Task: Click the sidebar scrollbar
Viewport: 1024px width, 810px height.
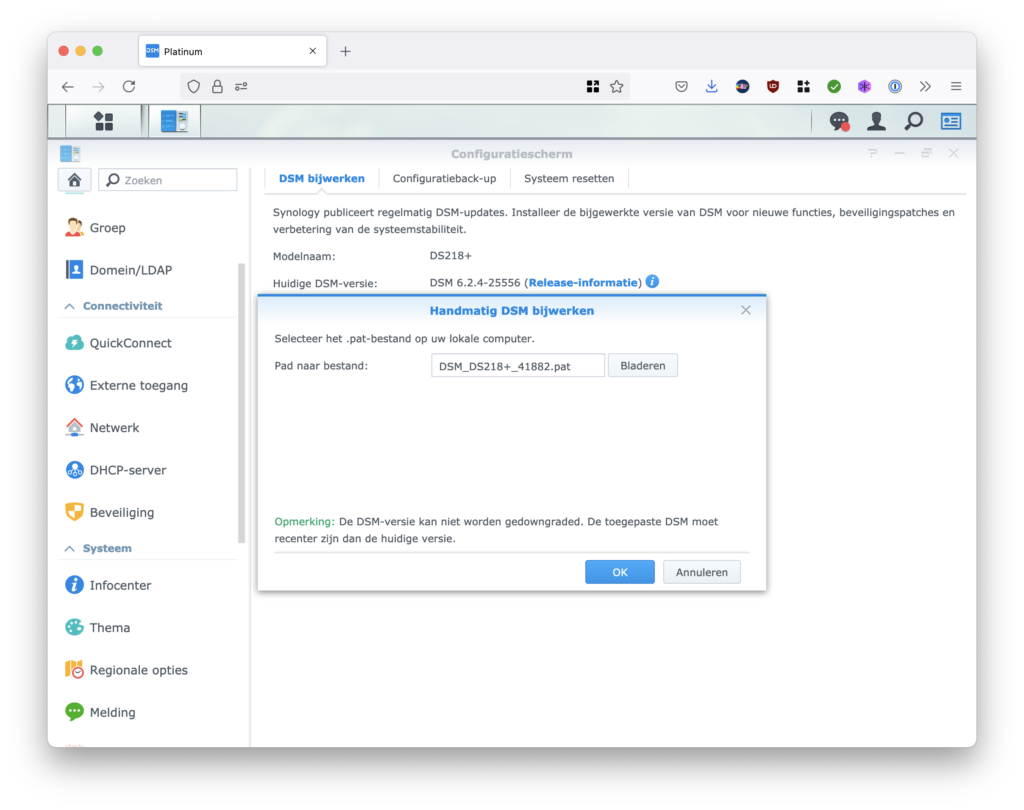Action: 241,403
